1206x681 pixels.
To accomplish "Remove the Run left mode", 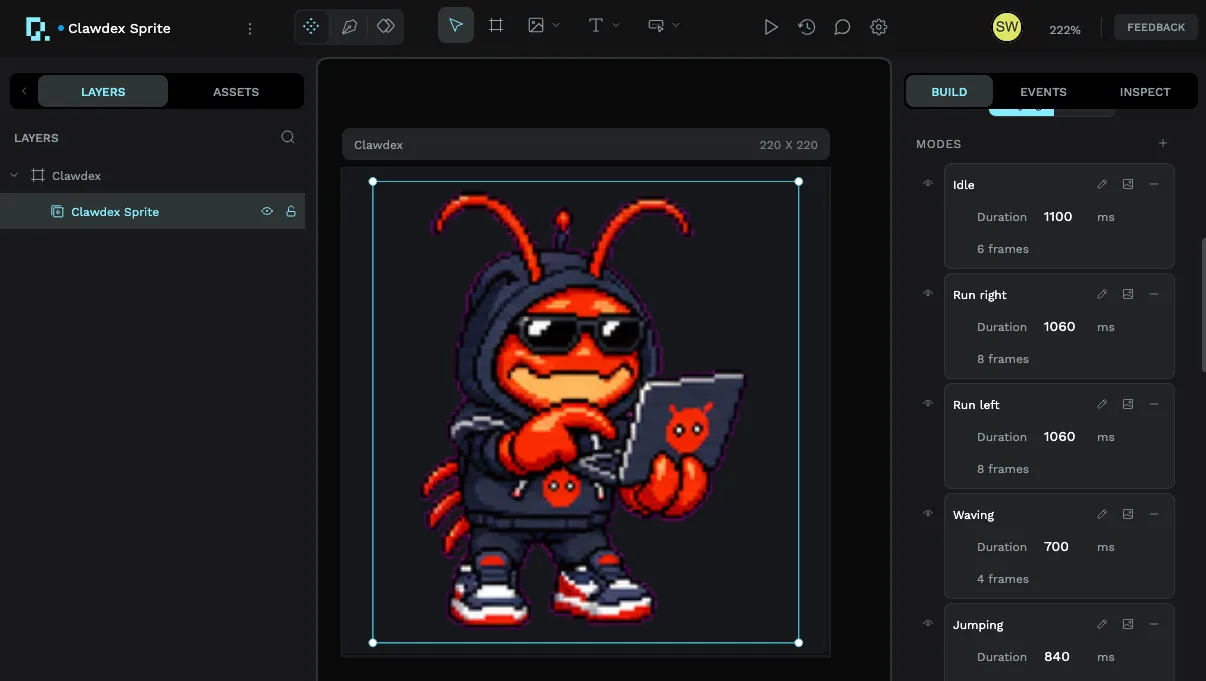I will pos(1154,404).
